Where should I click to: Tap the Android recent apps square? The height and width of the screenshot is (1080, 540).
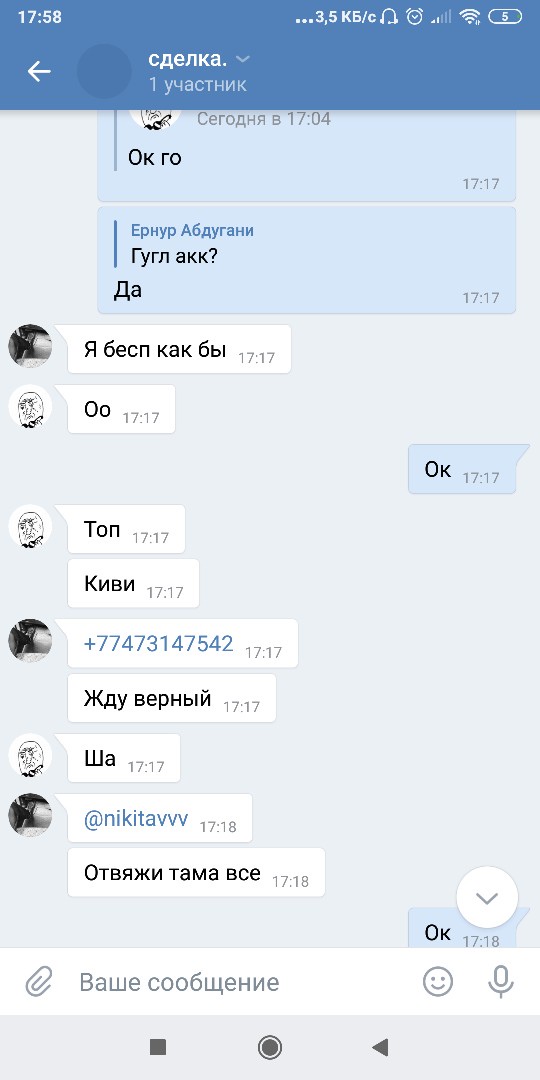pyautogui.click(x=158, y=1048)
